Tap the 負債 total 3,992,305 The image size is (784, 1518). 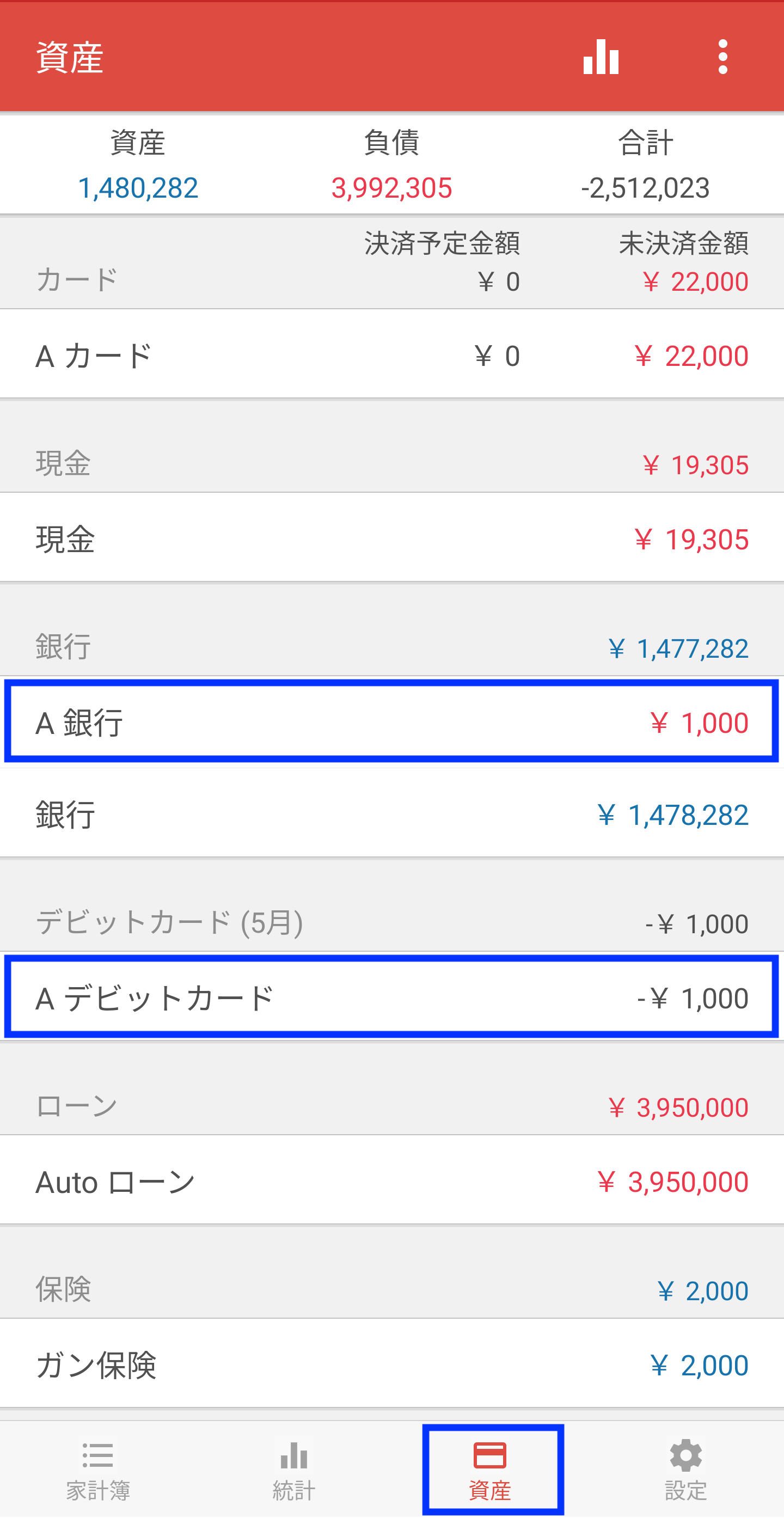click(x=391, y=188)
